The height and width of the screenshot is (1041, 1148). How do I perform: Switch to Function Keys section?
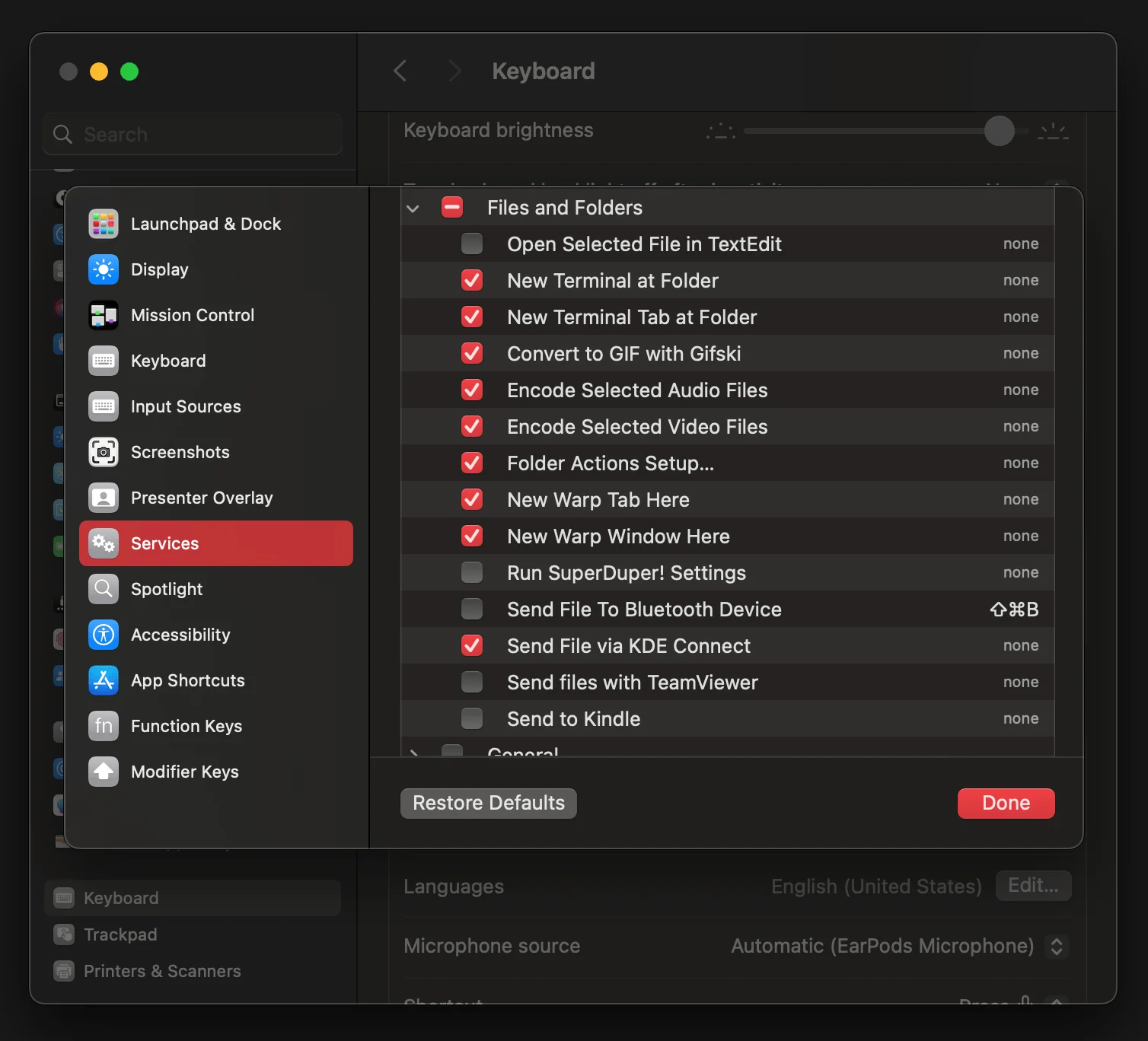(186, 726)
